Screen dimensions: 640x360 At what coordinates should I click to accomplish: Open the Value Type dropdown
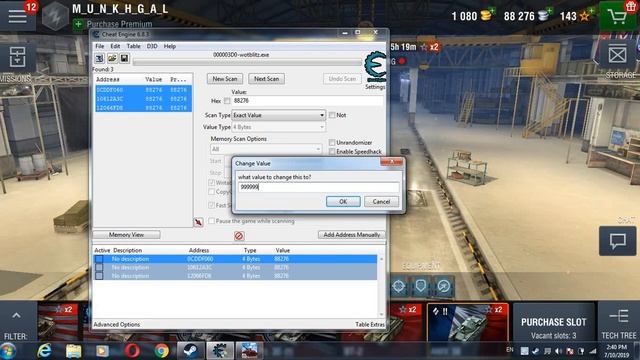click(279, 127)
